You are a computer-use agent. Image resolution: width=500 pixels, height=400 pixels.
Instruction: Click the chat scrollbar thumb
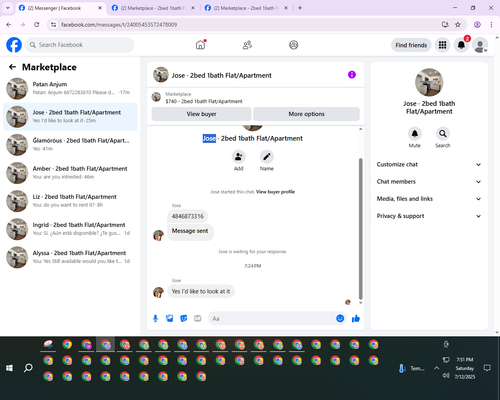(360, 229)
